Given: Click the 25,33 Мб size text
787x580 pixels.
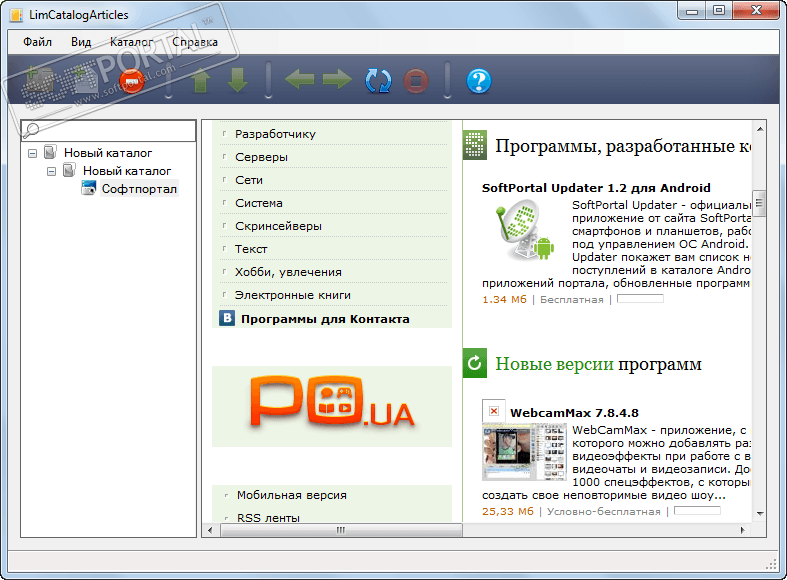Looking at the screenshot, I should [507, 511].
